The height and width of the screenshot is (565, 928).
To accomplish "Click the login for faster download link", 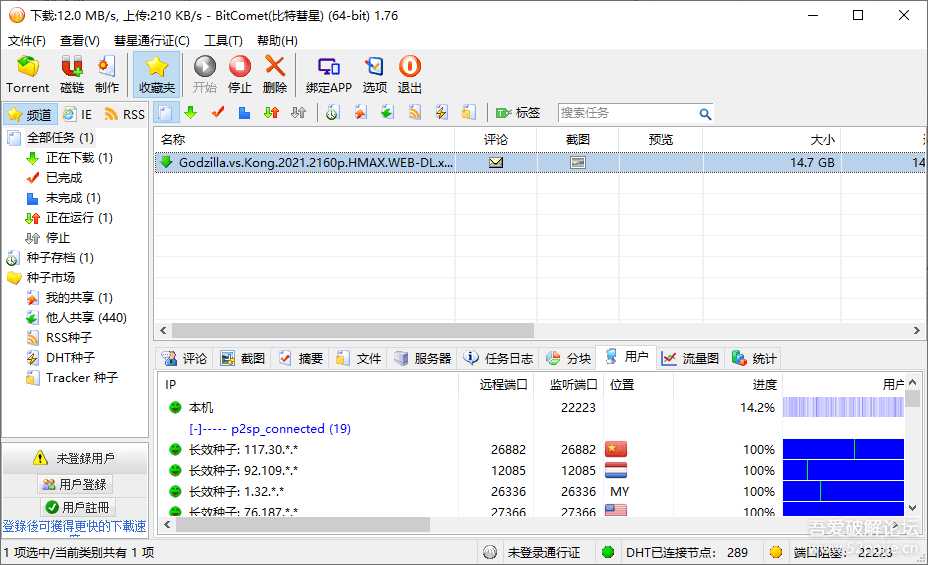I will 75,526.
